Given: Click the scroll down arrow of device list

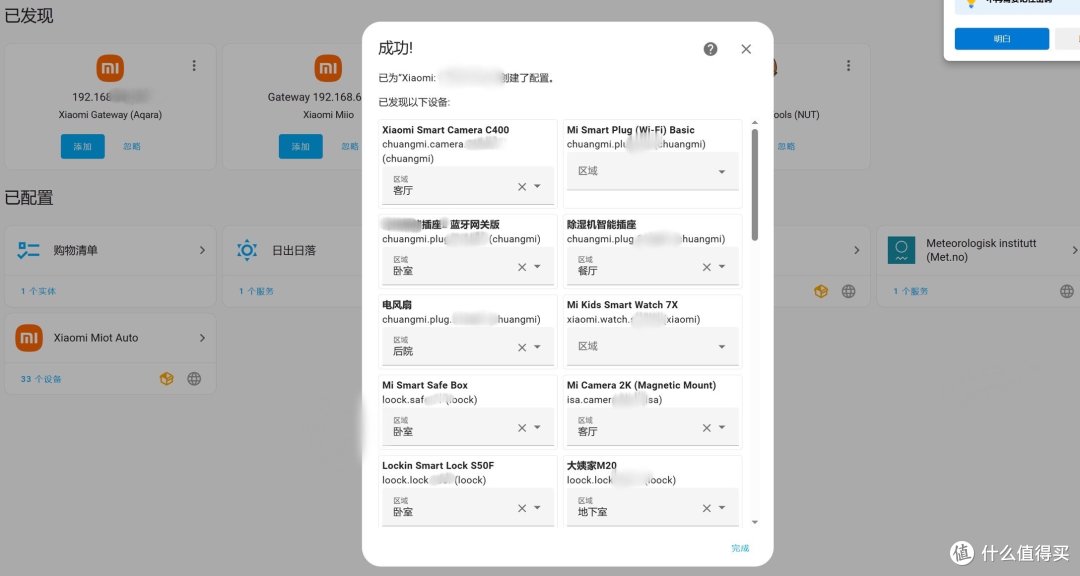Looking at the screenshot, I should click(x=755, y=522).
